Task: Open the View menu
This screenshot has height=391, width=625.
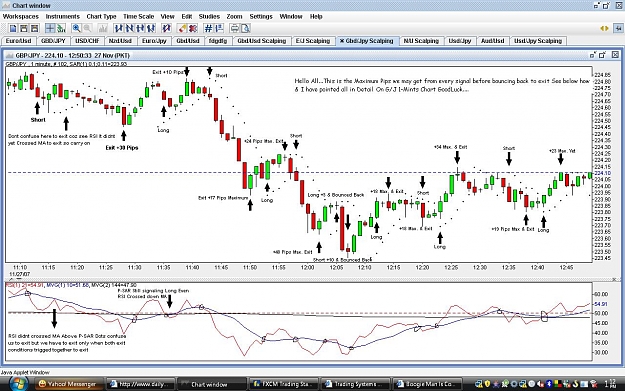Action: click(167, 16)
